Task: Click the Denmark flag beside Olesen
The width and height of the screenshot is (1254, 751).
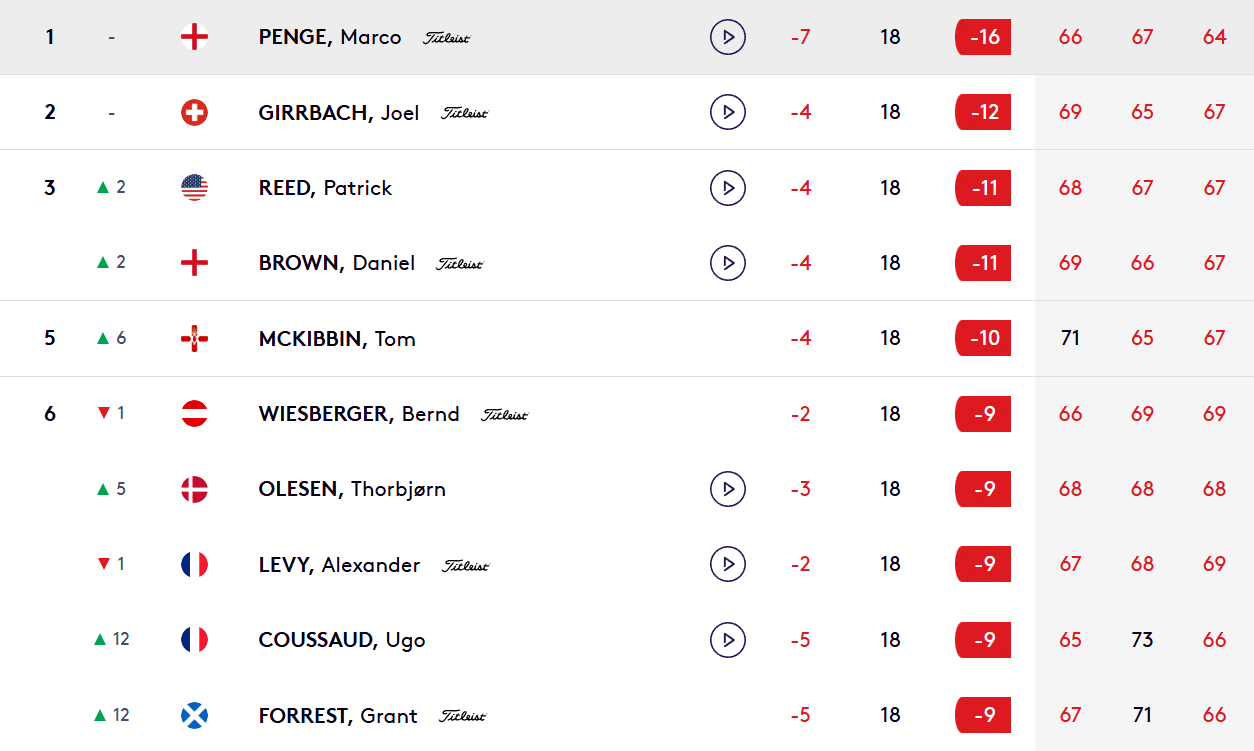Action: [194, 489]
